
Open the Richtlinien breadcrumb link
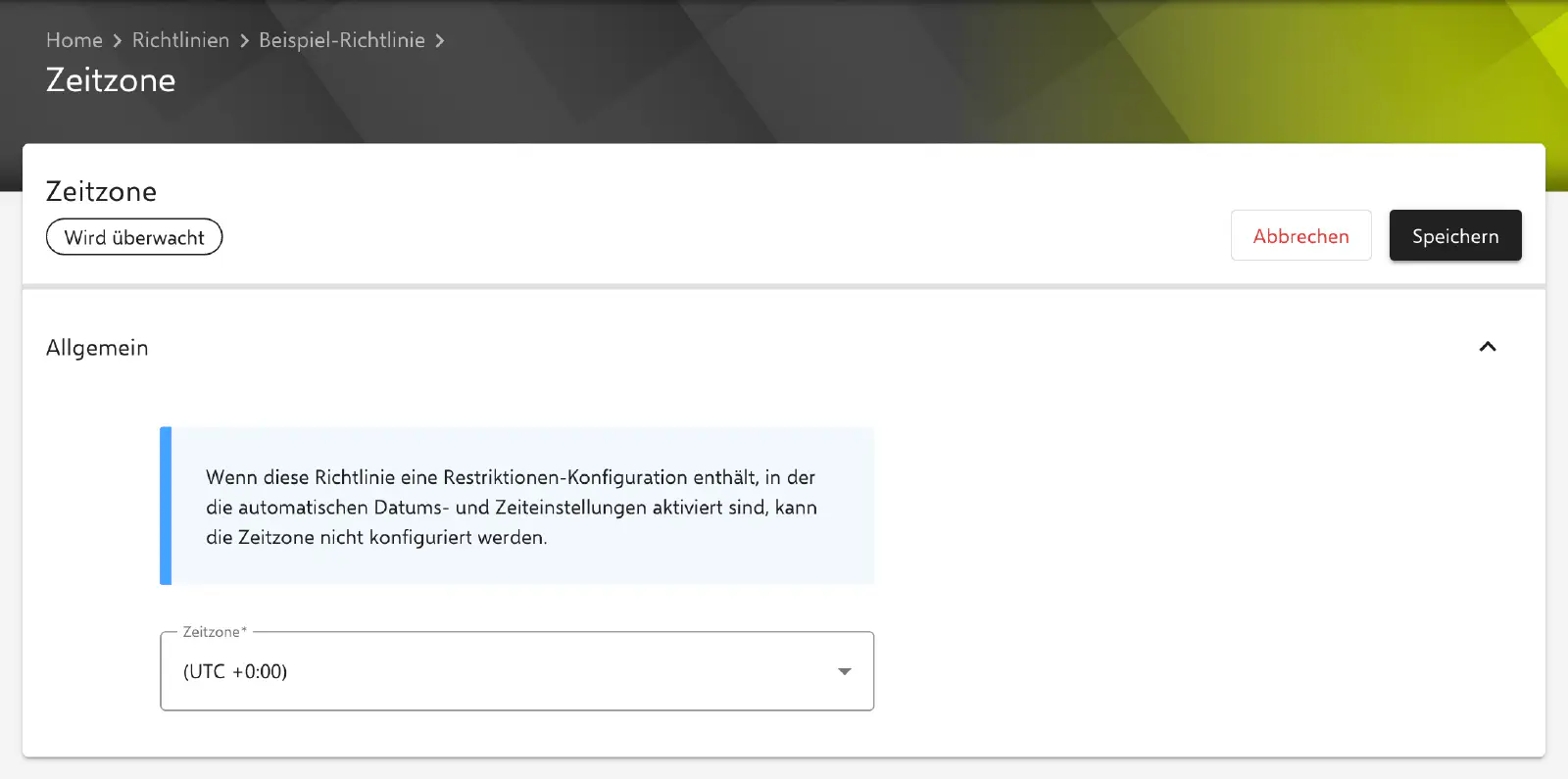point(180,40)
